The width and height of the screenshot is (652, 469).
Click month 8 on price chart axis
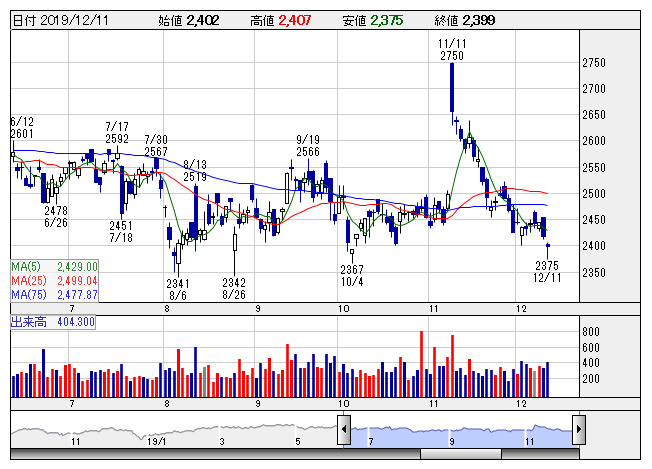tap(167, 309)
